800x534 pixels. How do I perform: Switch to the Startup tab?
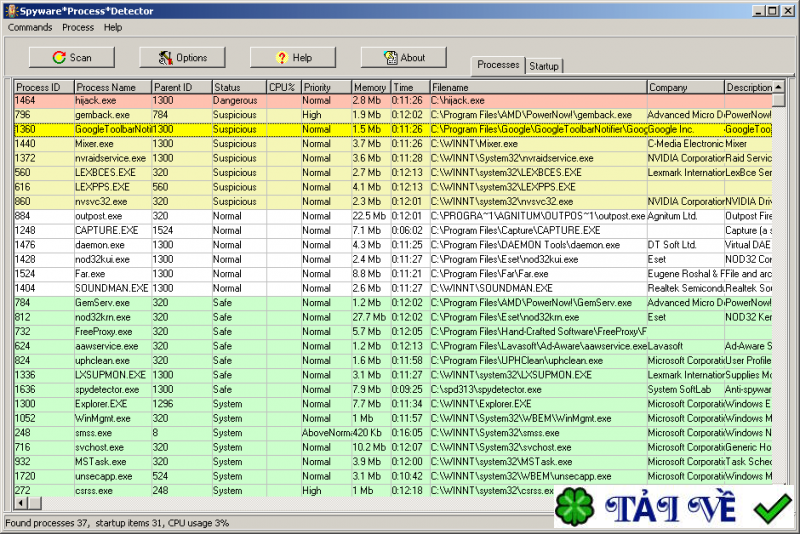(x=544, y=66)
